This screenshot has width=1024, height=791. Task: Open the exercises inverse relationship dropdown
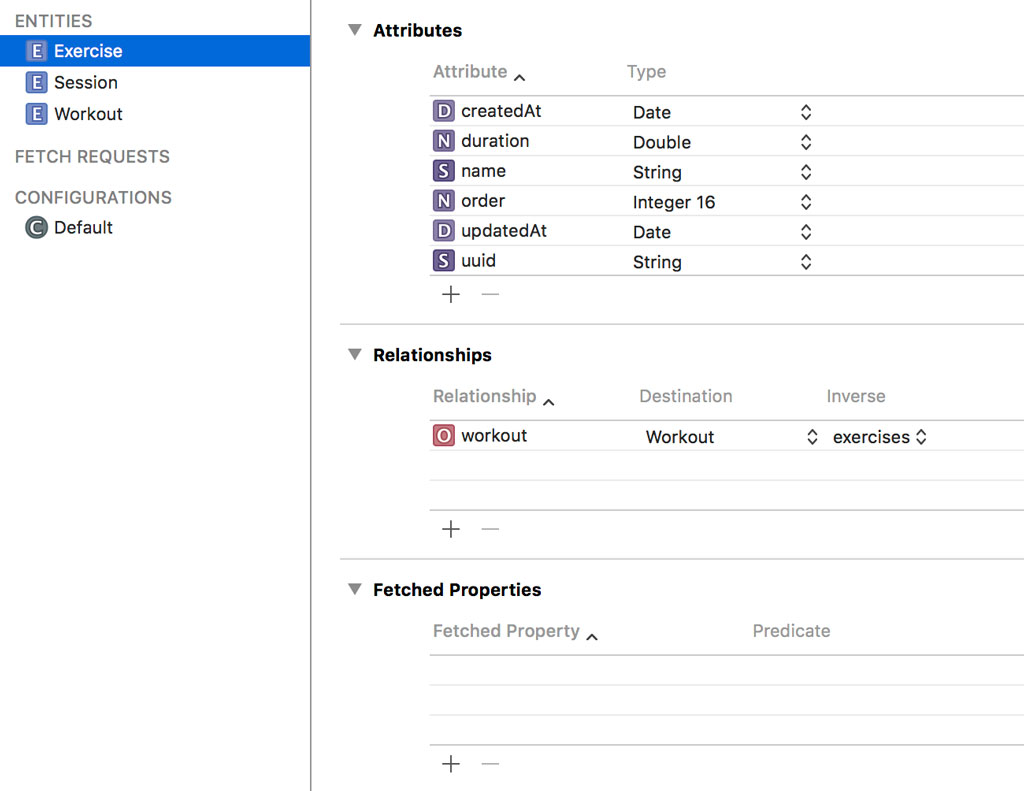click(x=921, y=437)
